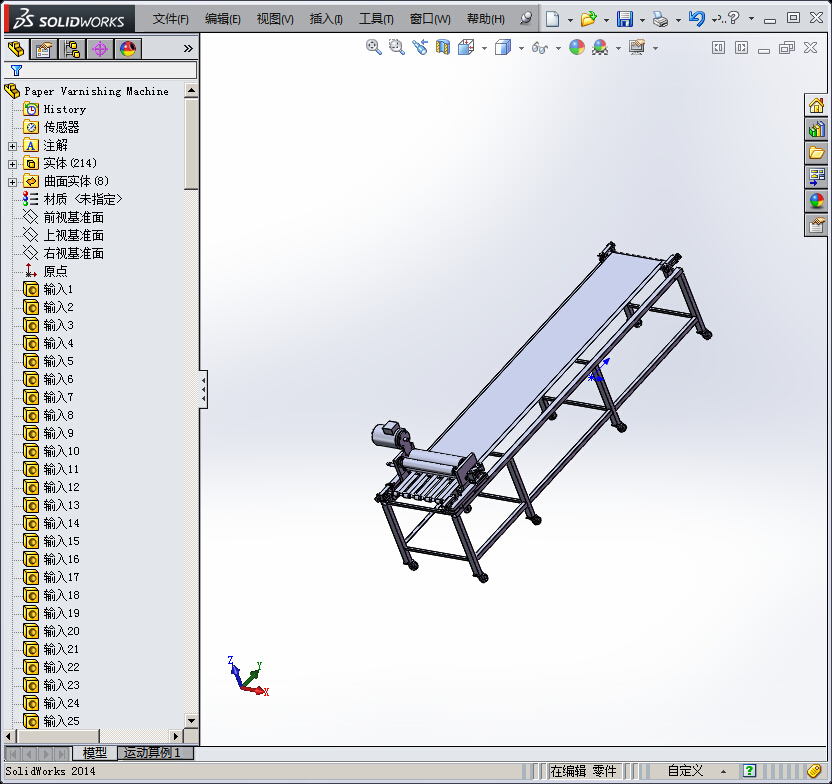Click Apply Scene icon
The height and width of the screenshot is (784, 832).
point(600,47)
